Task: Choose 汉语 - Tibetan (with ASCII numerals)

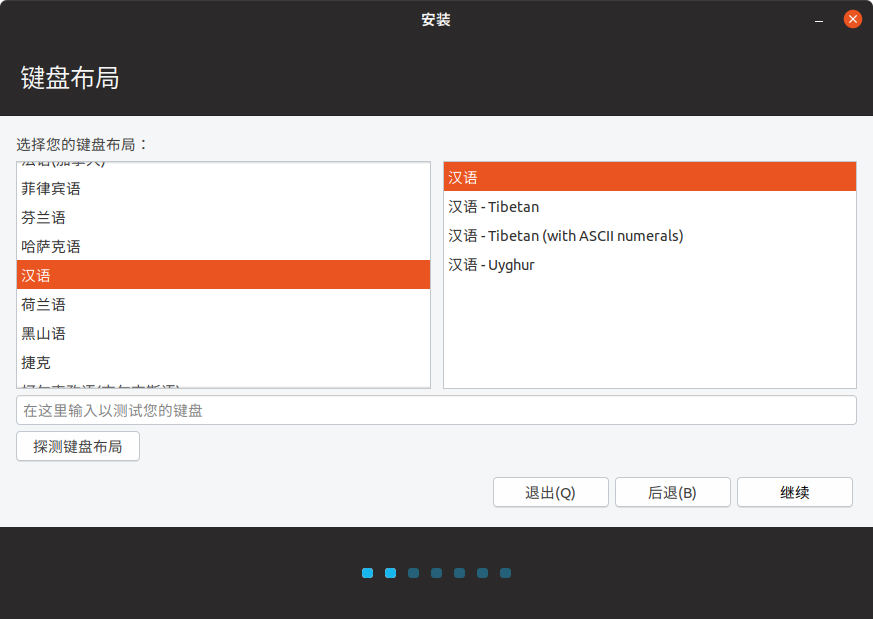Action: pyautogui.click(x=650, y=235)
